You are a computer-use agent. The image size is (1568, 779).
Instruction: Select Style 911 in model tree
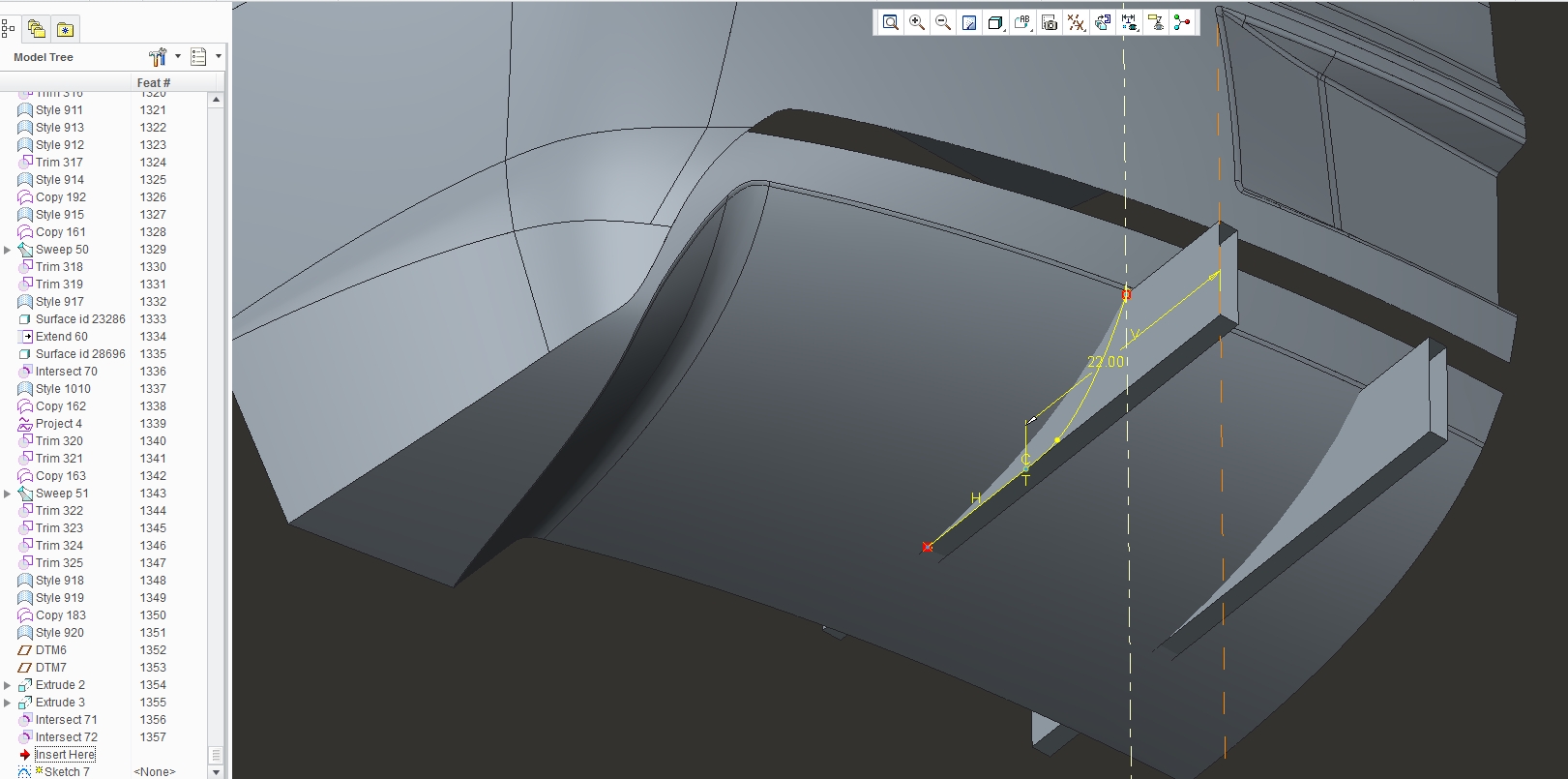(x=59, y=110)
